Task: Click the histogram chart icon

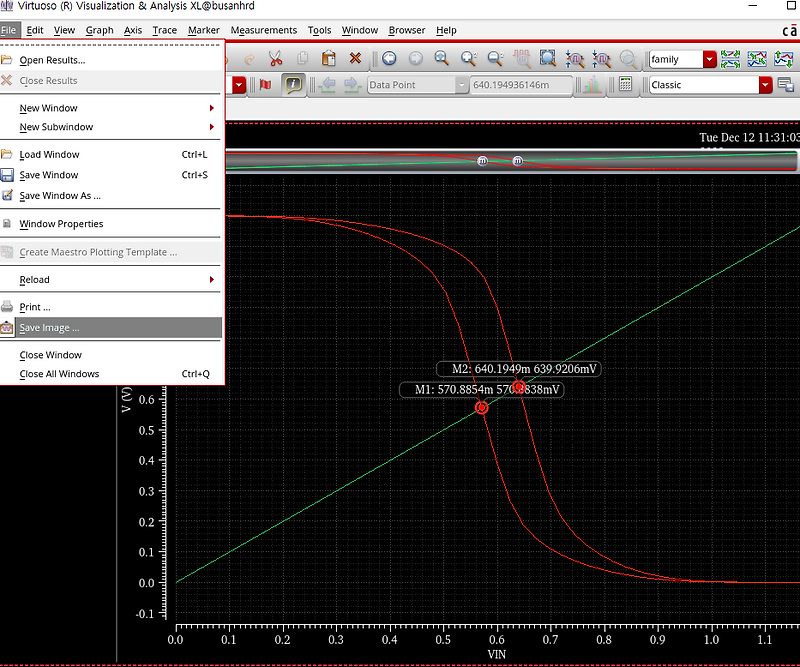Action: 591,85
